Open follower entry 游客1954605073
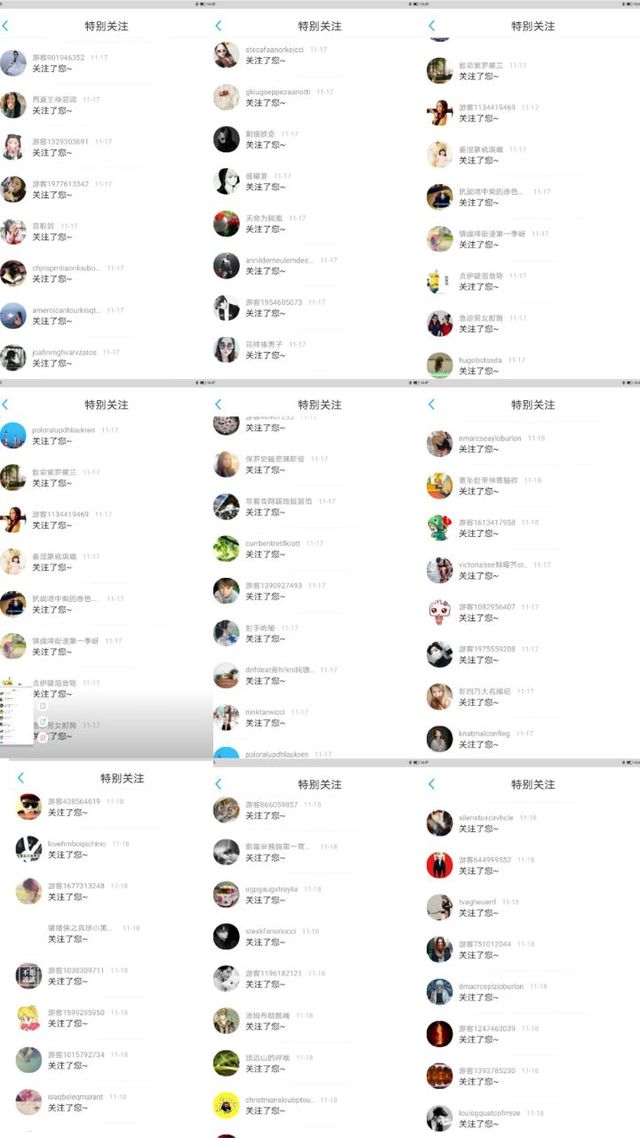Viewport: 640px width, 1138px height. click(319, 308)
